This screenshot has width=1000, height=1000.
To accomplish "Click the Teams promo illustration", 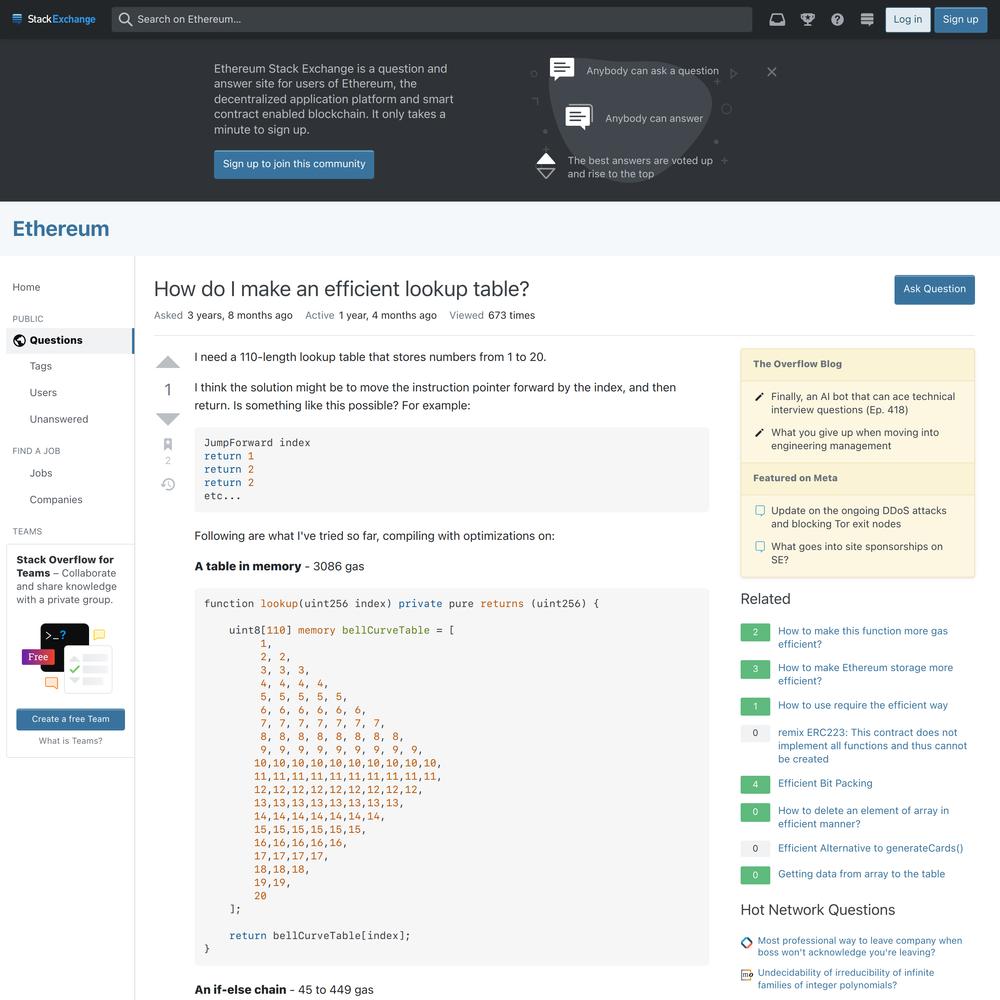I will pyautogui.click(x=67, y=658).
